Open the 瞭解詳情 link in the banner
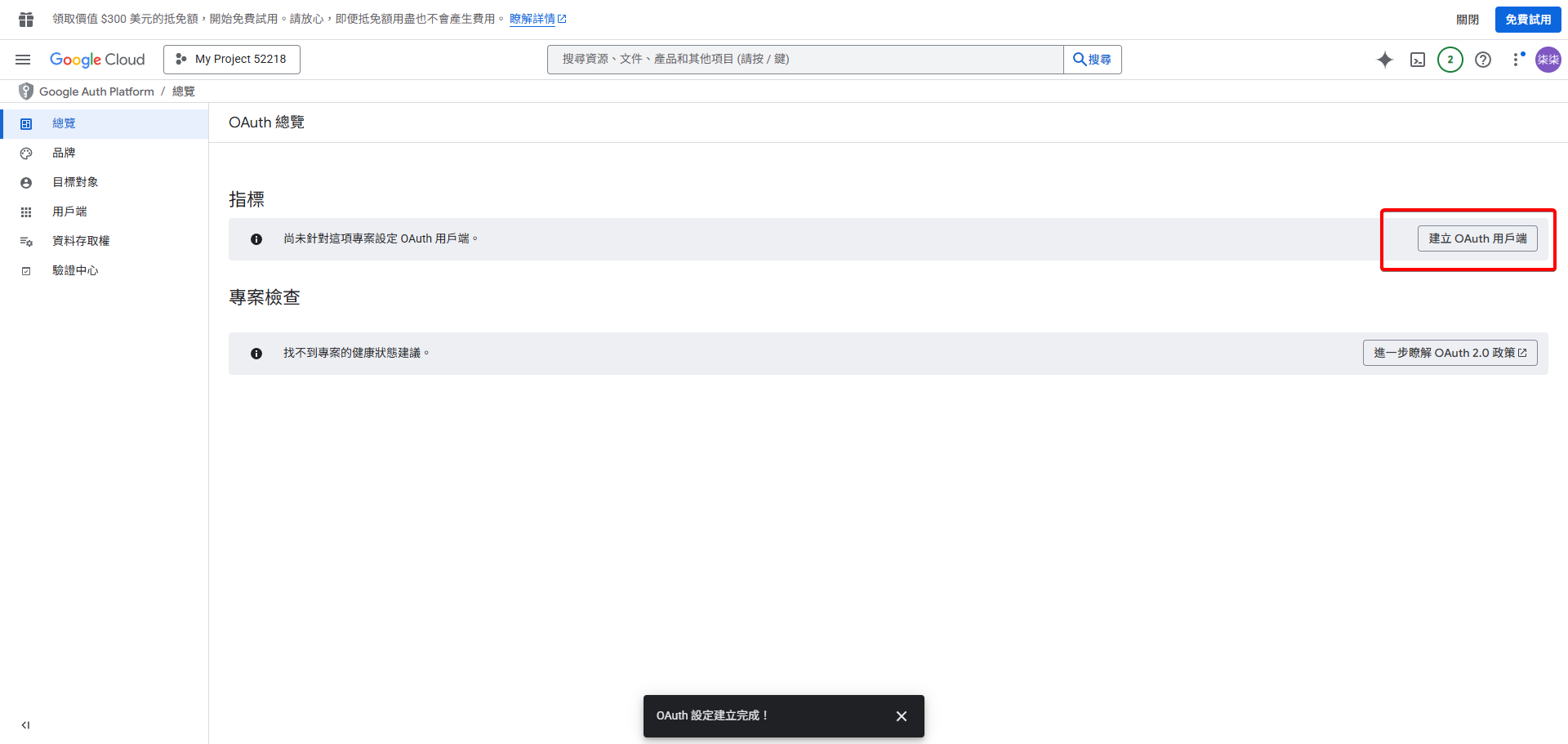This screenshot has width=1568, height=744. [x=532, y=18]
